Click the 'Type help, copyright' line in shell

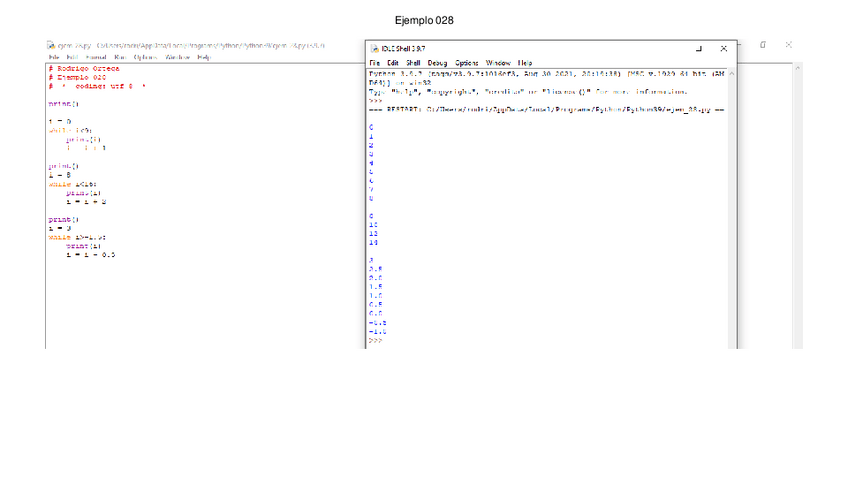[528, 92]
